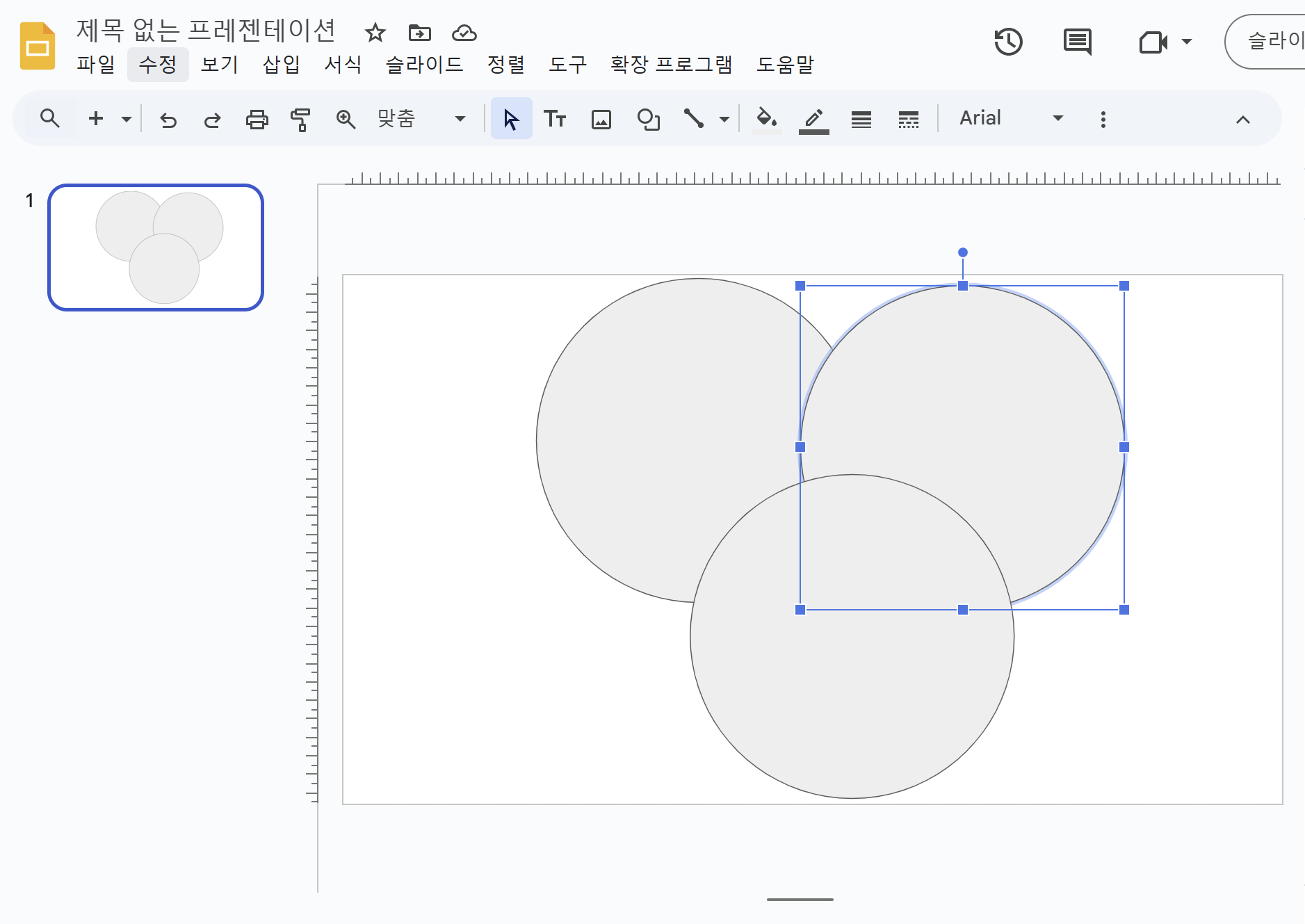Viewport: 1305px width, 924px height.
Task: Add a new slide with plus
Action: coord(96,118)
